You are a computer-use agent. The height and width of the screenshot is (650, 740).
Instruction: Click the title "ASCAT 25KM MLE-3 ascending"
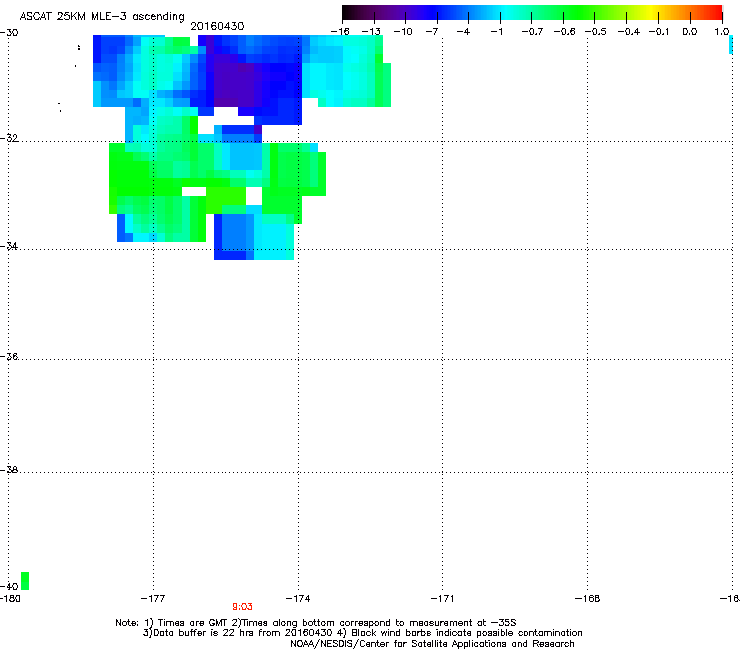point(102,16)
